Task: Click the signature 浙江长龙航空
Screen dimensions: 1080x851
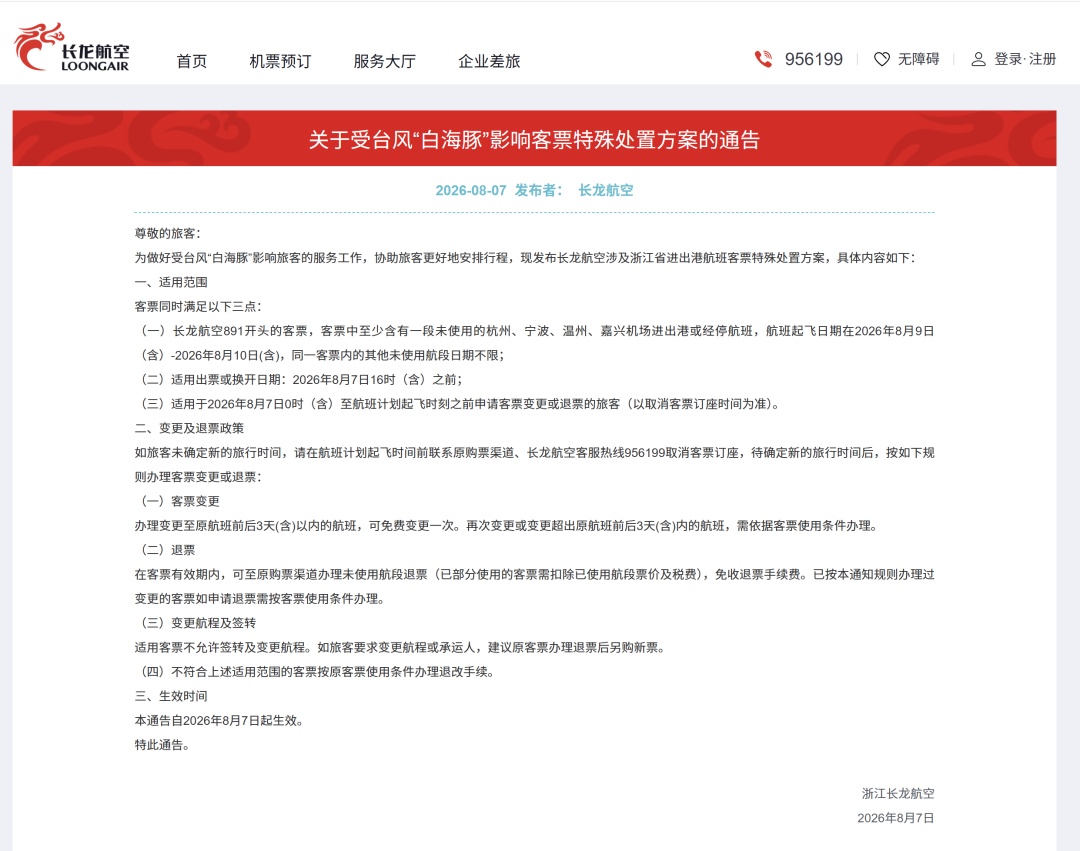Action: coord(898,794)
